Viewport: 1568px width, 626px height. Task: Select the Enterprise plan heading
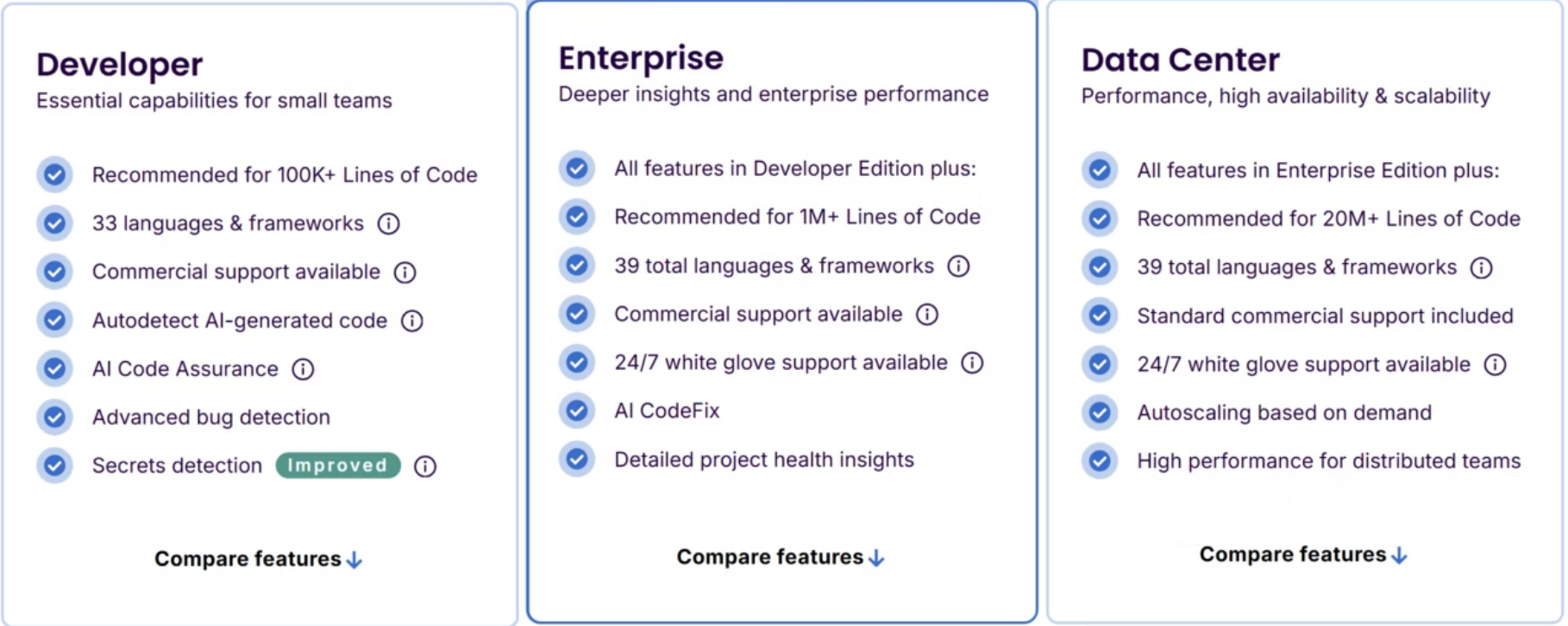[641, 59]
